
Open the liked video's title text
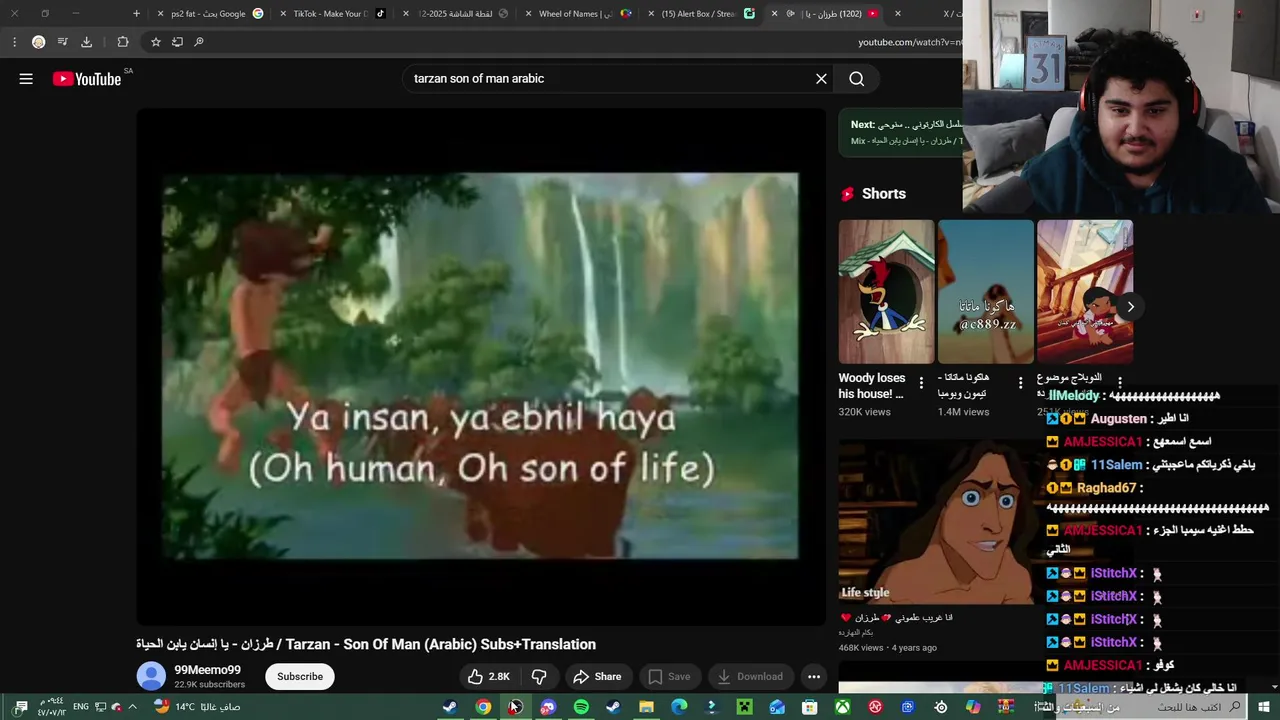click(366, 645)
